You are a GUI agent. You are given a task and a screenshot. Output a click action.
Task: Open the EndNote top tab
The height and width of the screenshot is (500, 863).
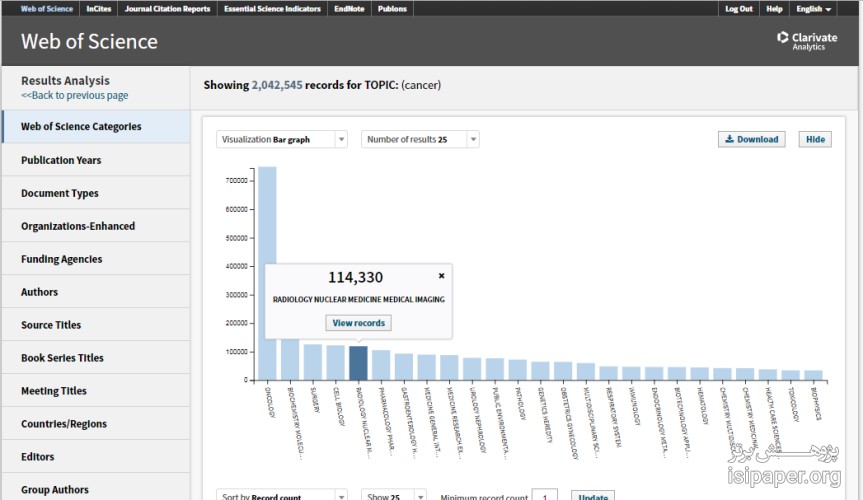pyautogui.click(x=349, y=9)
